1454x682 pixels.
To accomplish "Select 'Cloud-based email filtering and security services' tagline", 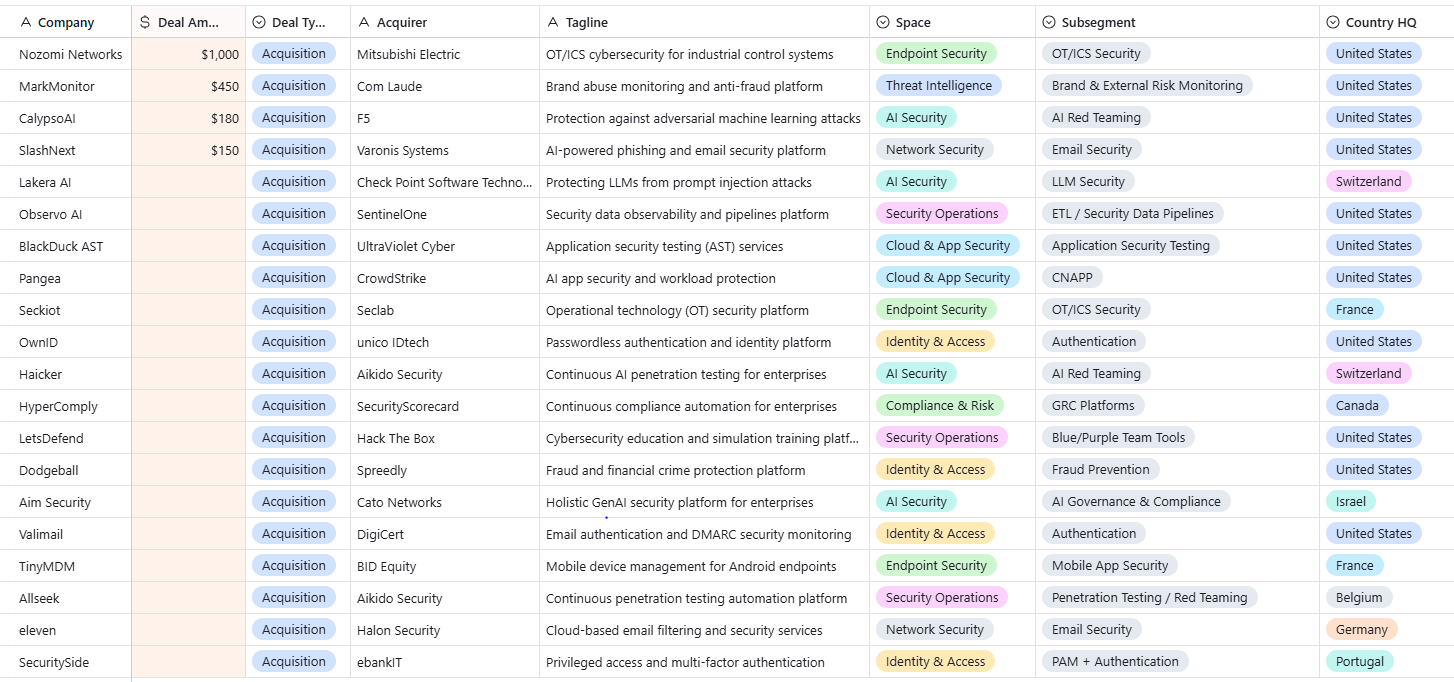I will click(x=684, y=630).
